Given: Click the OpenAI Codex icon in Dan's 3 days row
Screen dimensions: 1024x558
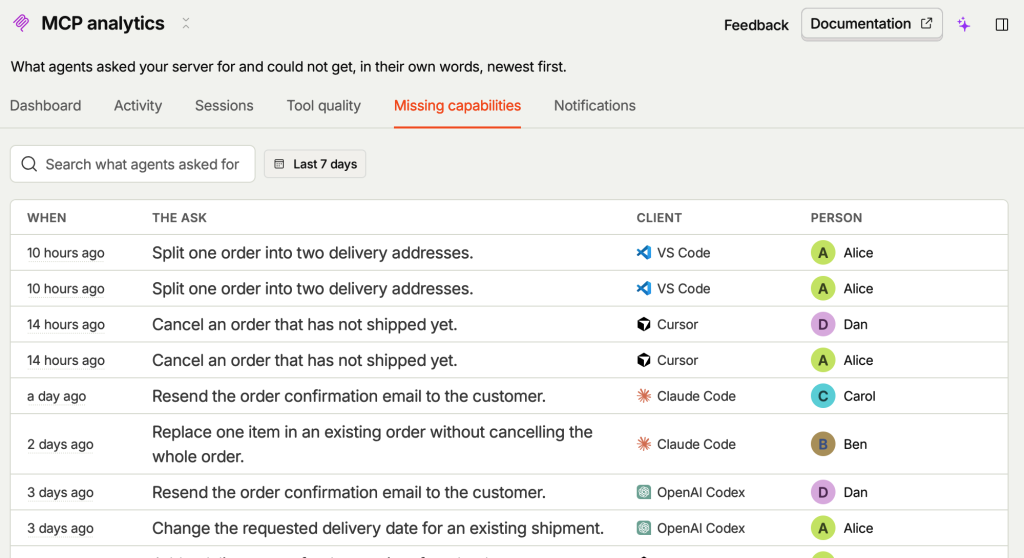Looking at the screenshot, I should coord(644,493).
